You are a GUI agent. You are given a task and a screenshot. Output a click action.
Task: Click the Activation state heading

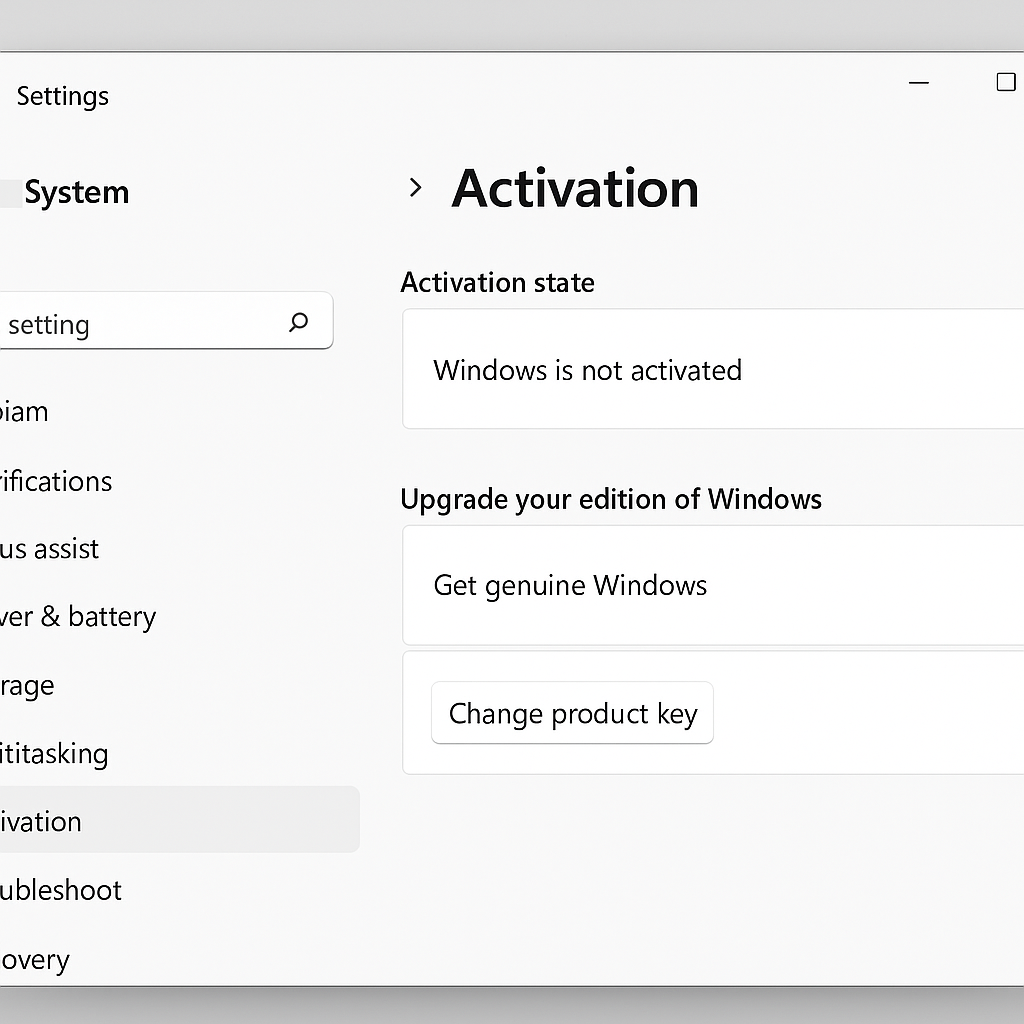coord(498,283)
